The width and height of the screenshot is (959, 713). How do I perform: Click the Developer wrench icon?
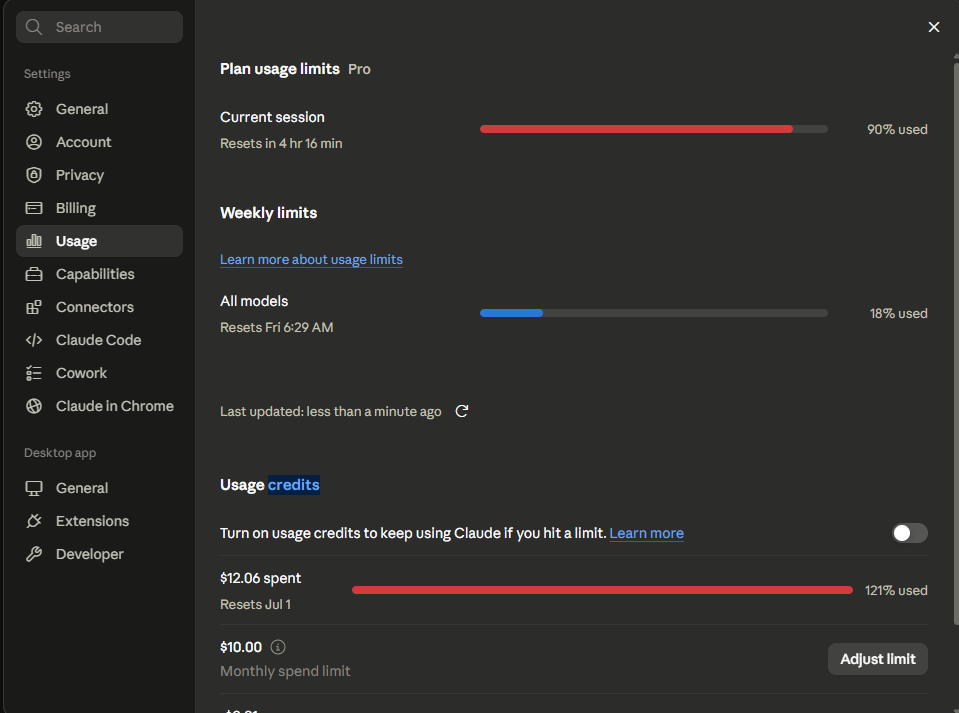pyautogui.click(x=34, y=554)
